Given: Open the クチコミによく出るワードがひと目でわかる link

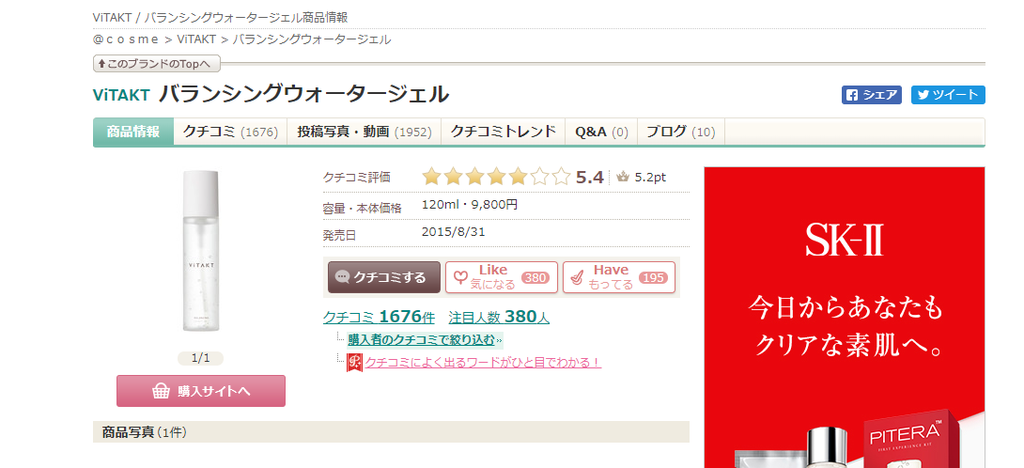Looking at the screenshot, I should [483, 362].
